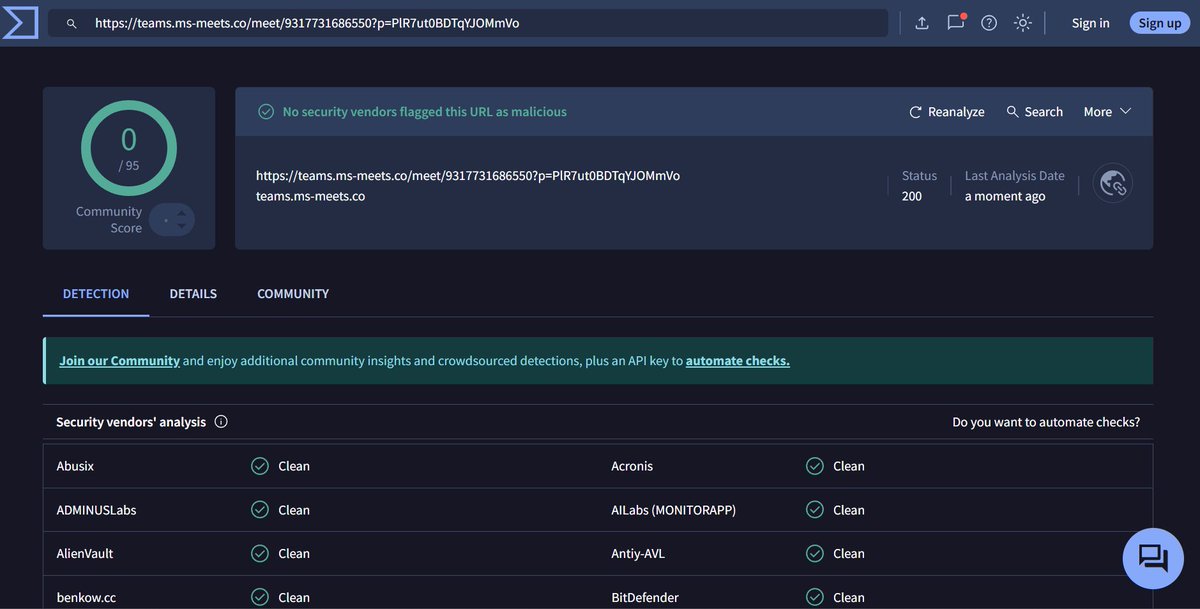Click the 'a moment ago' analysis date
This screenshot has width=1200, height=609.
click(x=1005, y=196)
